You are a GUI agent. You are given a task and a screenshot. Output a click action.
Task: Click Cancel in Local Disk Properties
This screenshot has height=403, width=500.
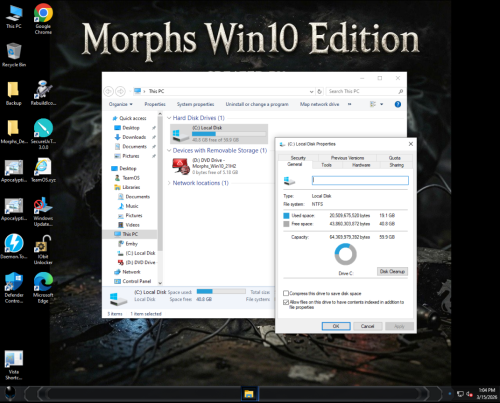point(367,326)
